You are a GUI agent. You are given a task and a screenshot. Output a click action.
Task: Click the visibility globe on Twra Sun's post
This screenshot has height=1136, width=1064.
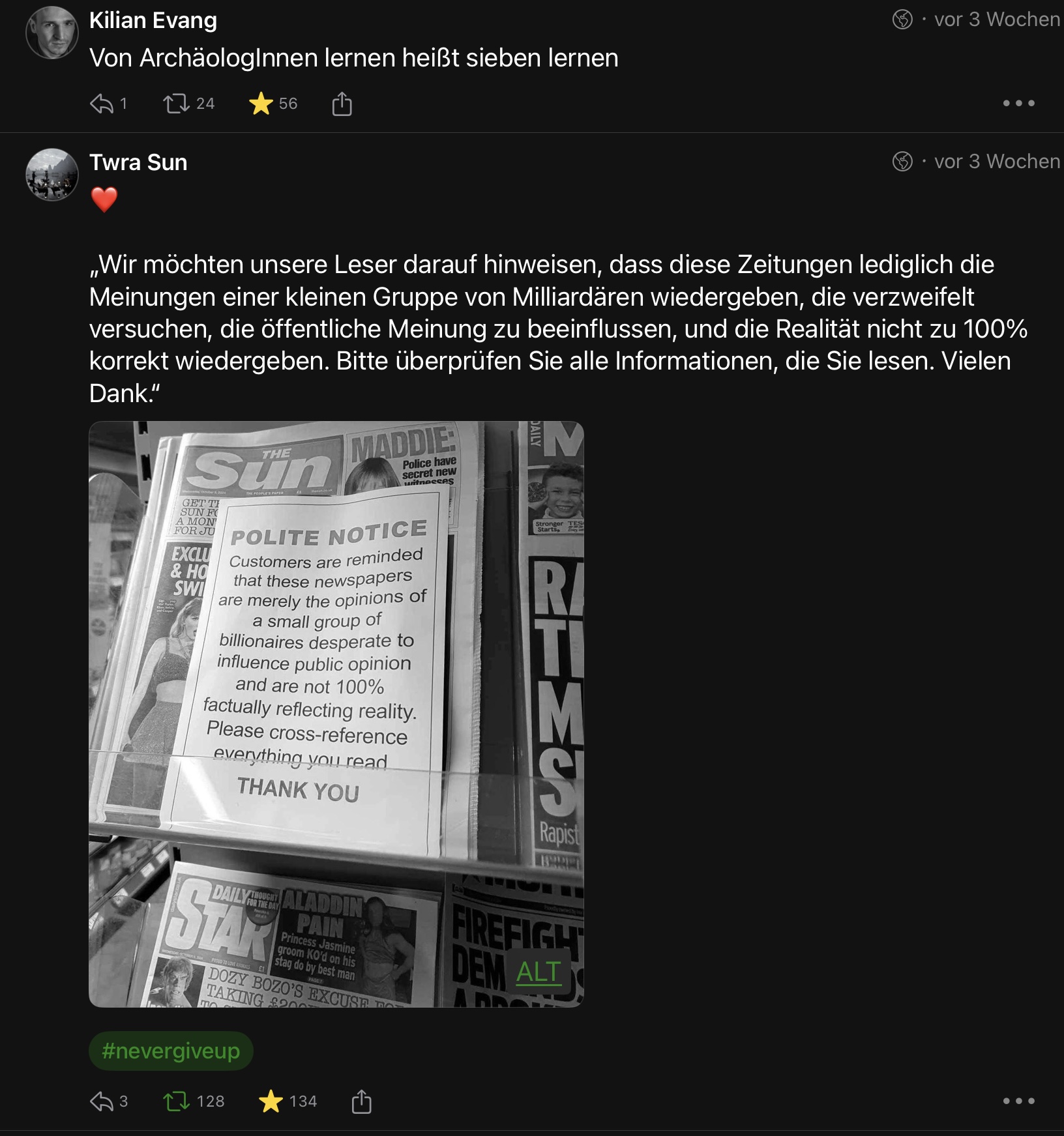902,162
